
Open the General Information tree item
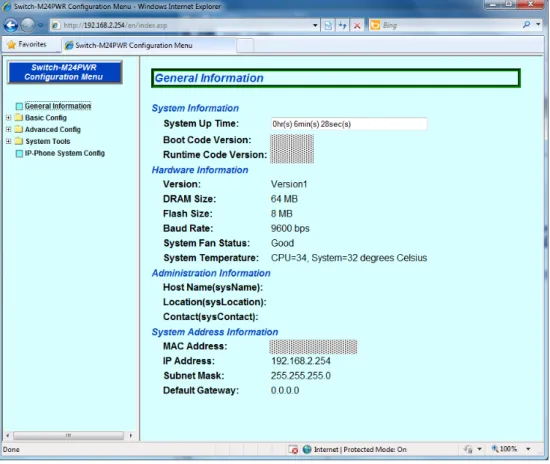(x=58, y=106)
